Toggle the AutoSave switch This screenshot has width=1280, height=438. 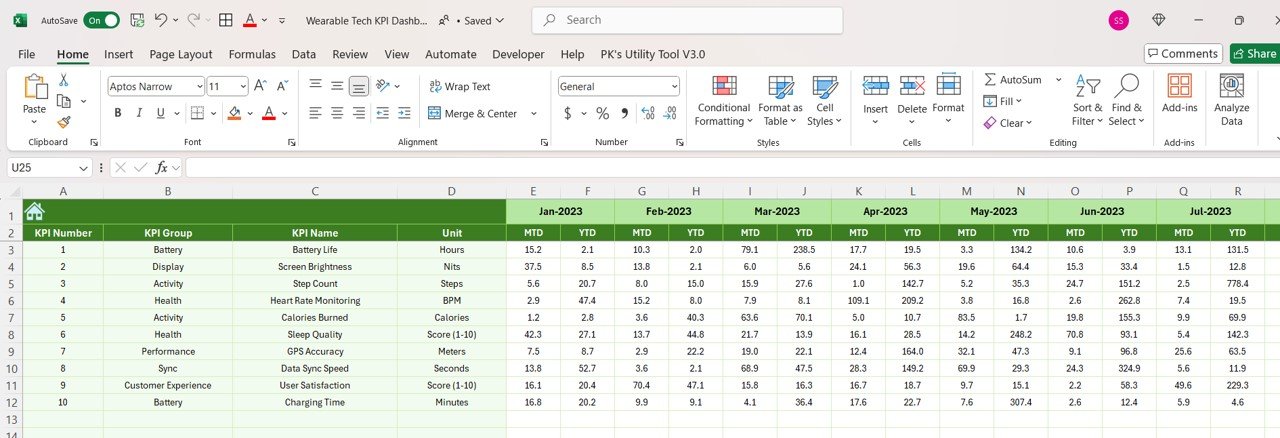coord(101,20)
